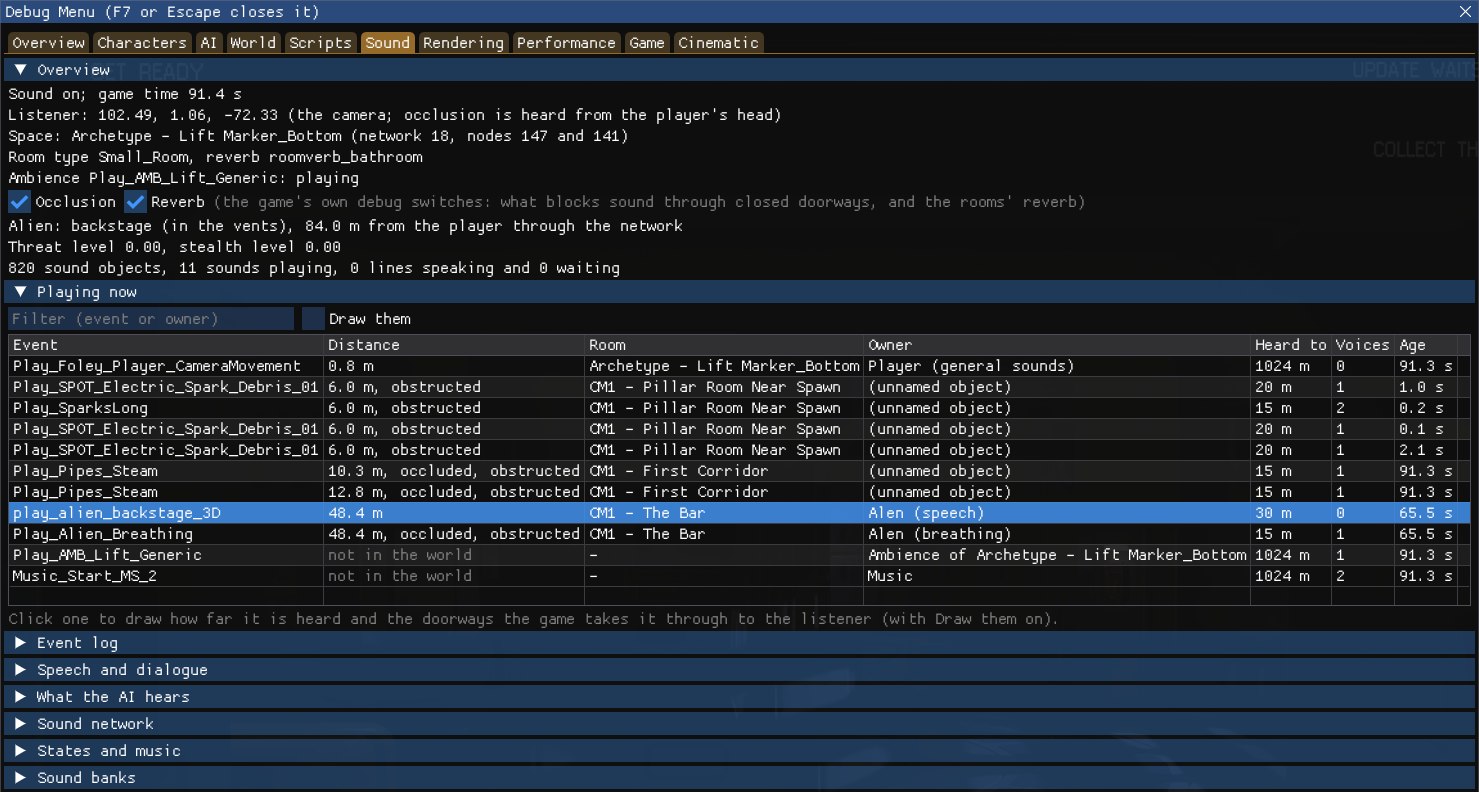The image size is (1479, 792).
Task: Collapse the Playing now section
Action: 739,292
